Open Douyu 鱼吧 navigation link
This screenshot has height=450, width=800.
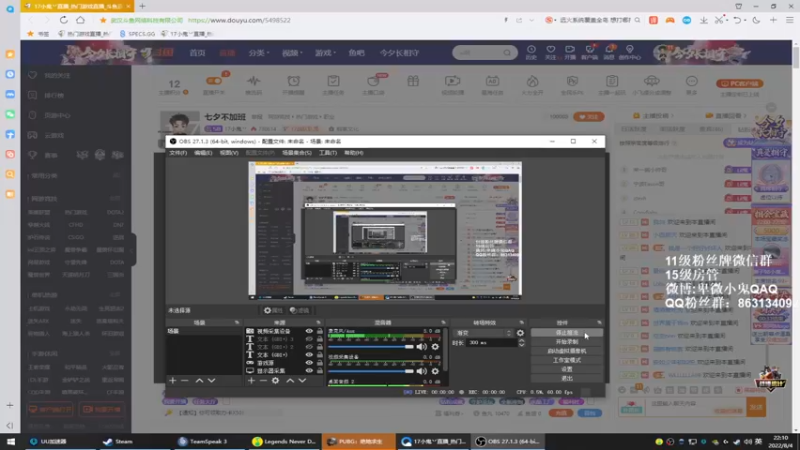pos(357,53)
